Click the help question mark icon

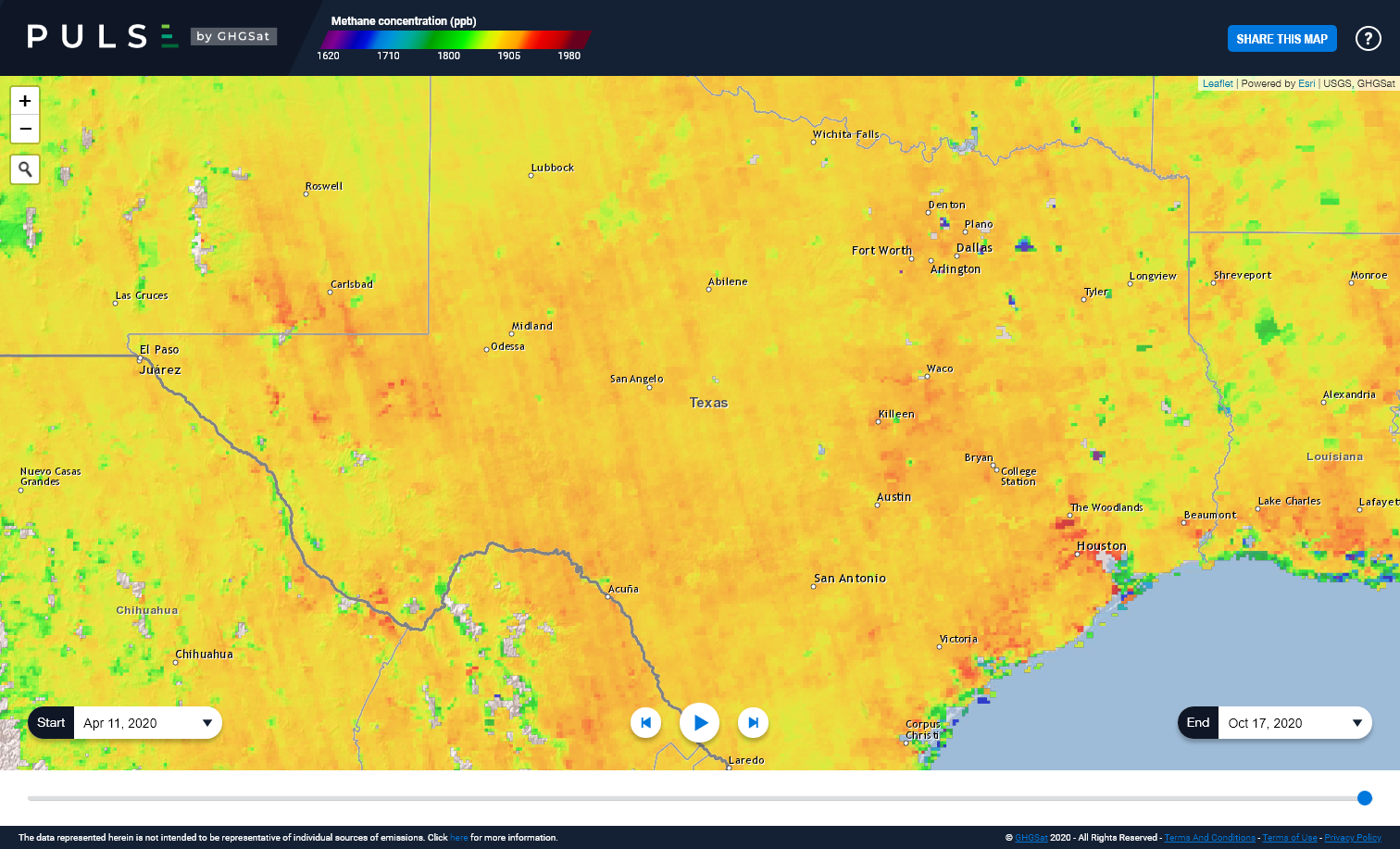coord(1368,38)
